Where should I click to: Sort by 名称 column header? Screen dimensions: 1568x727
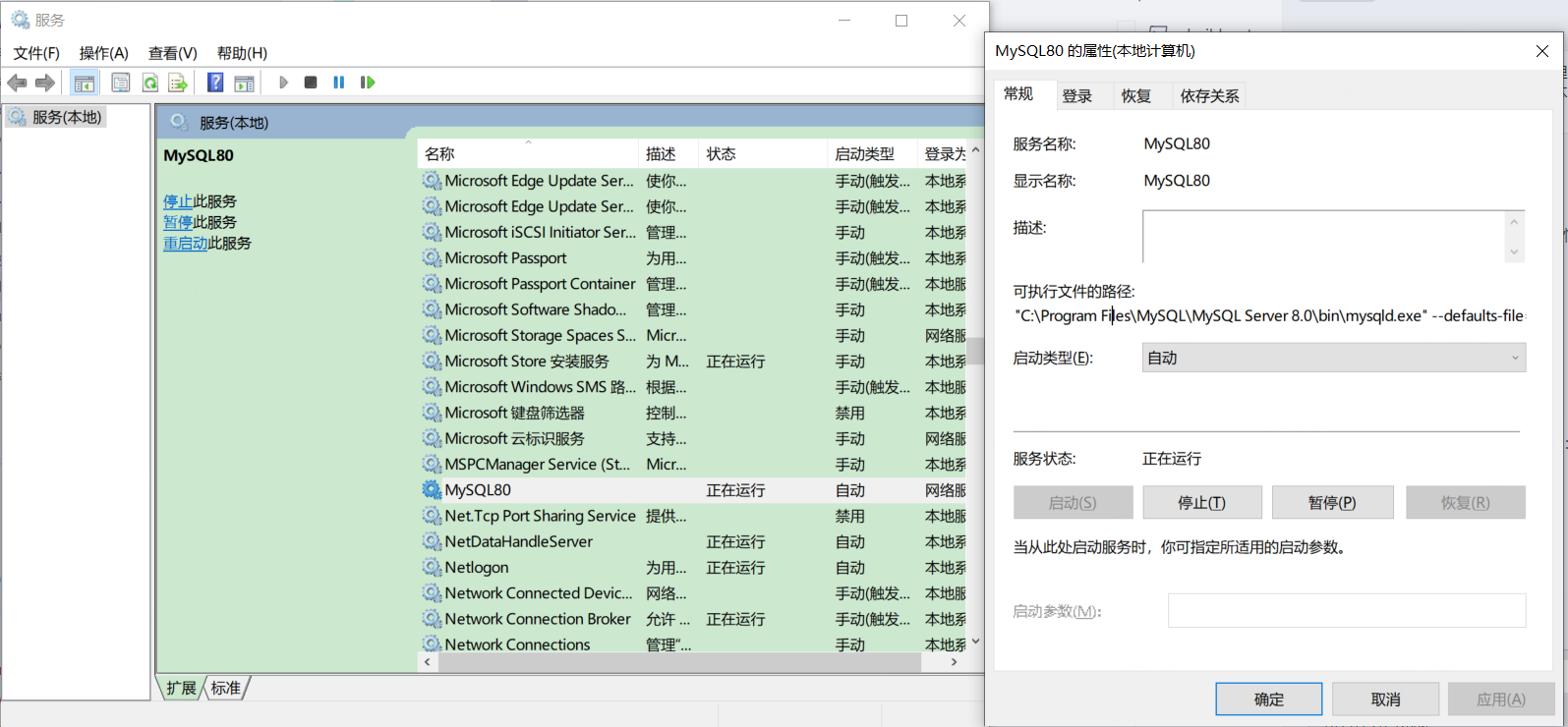coord(528,154)
